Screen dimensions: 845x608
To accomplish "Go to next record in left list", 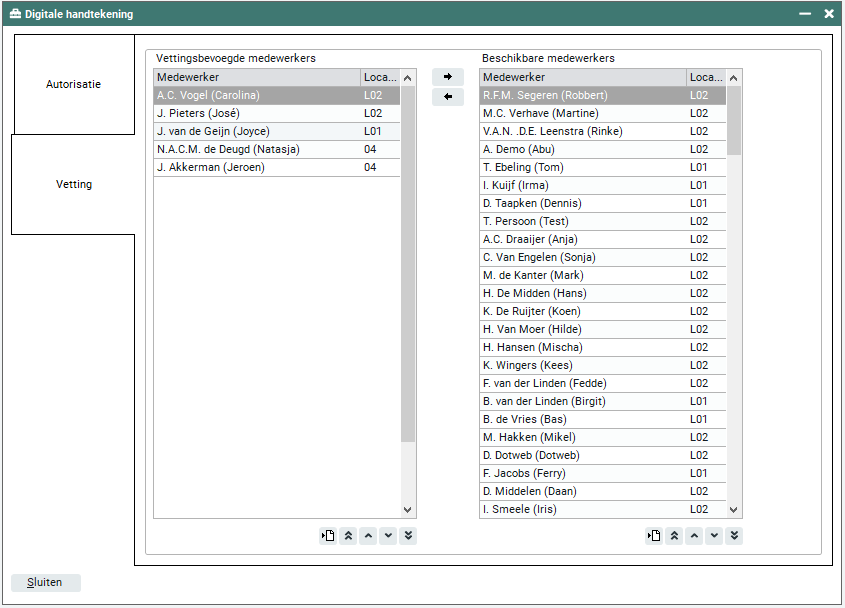I will pos(388,536).
